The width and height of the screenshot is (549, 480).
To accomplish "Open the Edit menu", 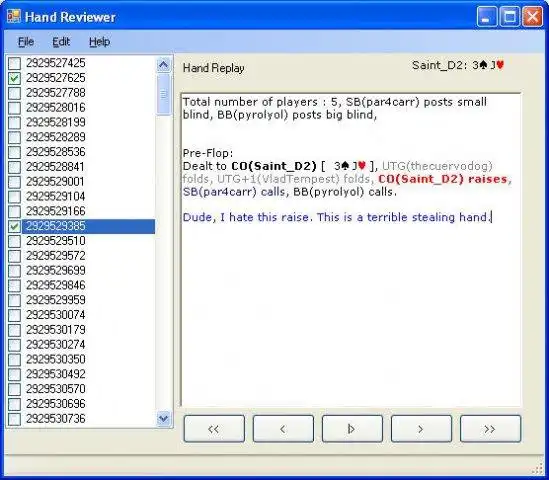I will coord(61,42).
